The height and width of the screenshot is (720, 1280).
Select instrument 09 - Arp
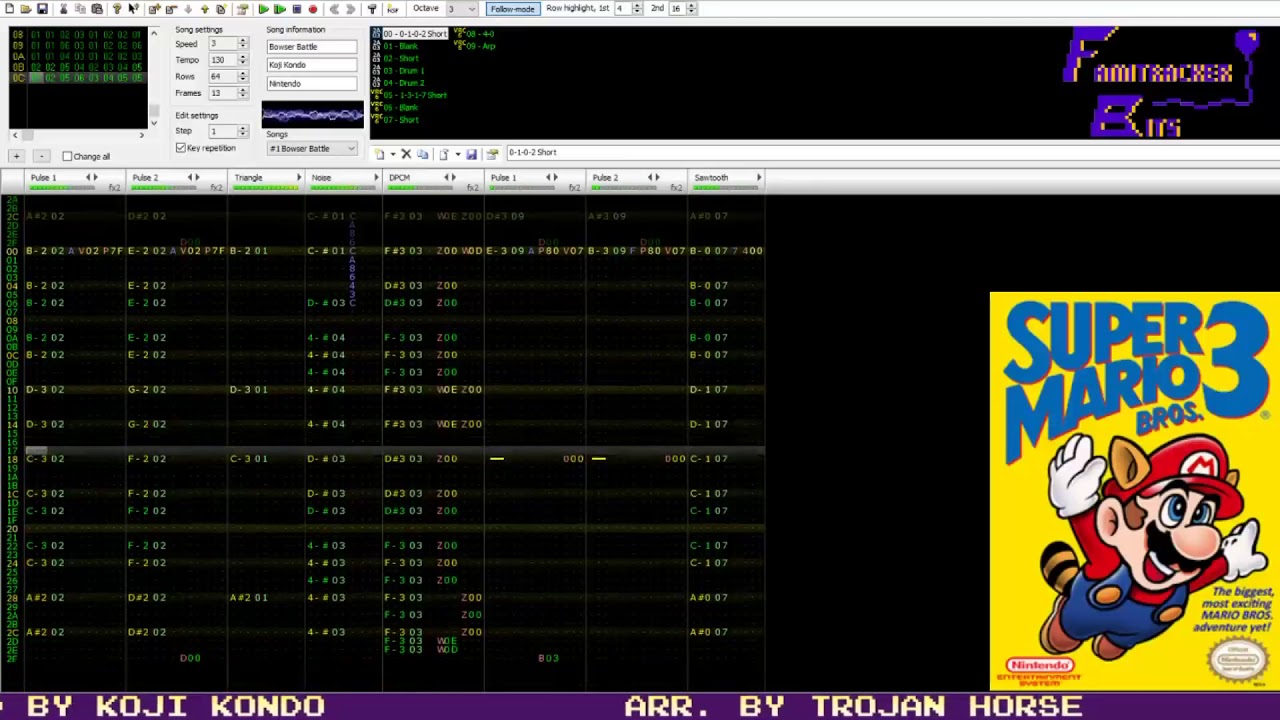pyautogui.click(x=481, y=46)
